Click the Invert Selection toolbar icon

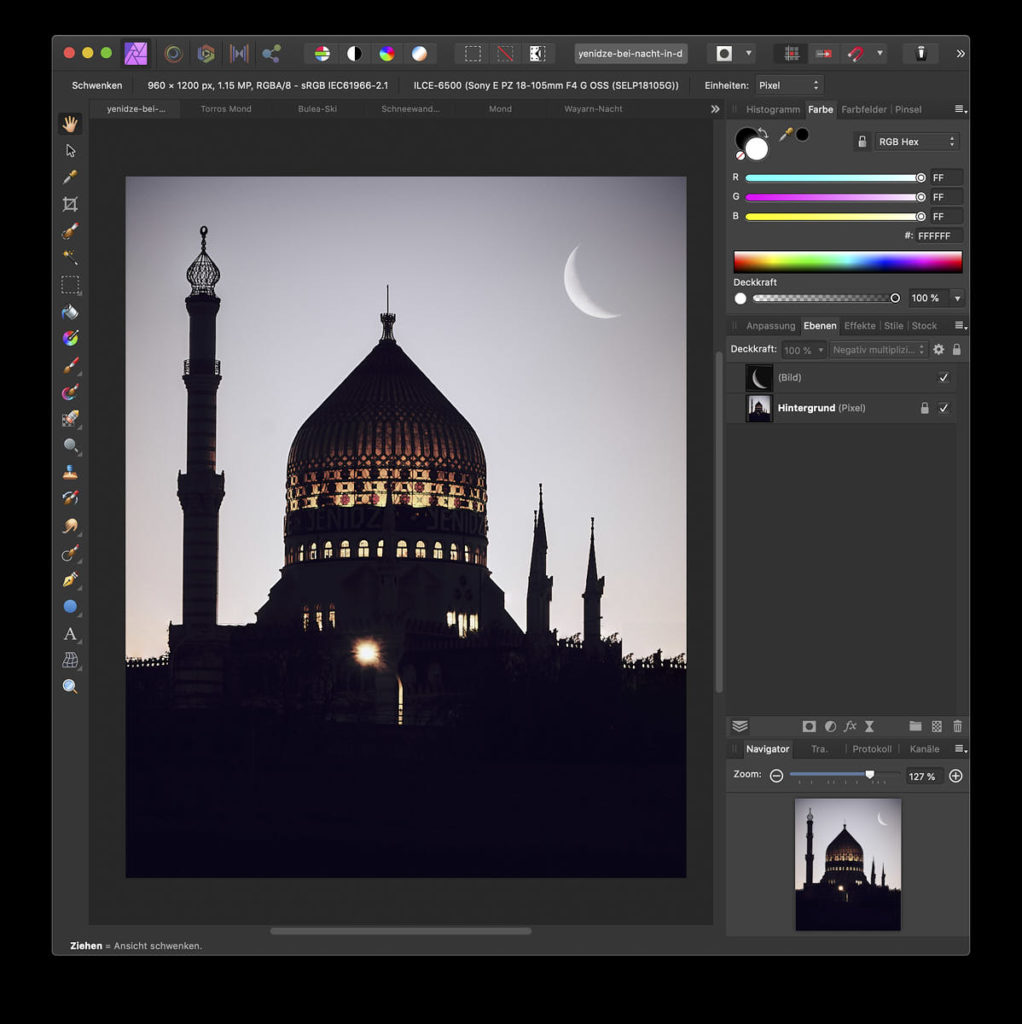coord(537,54)
